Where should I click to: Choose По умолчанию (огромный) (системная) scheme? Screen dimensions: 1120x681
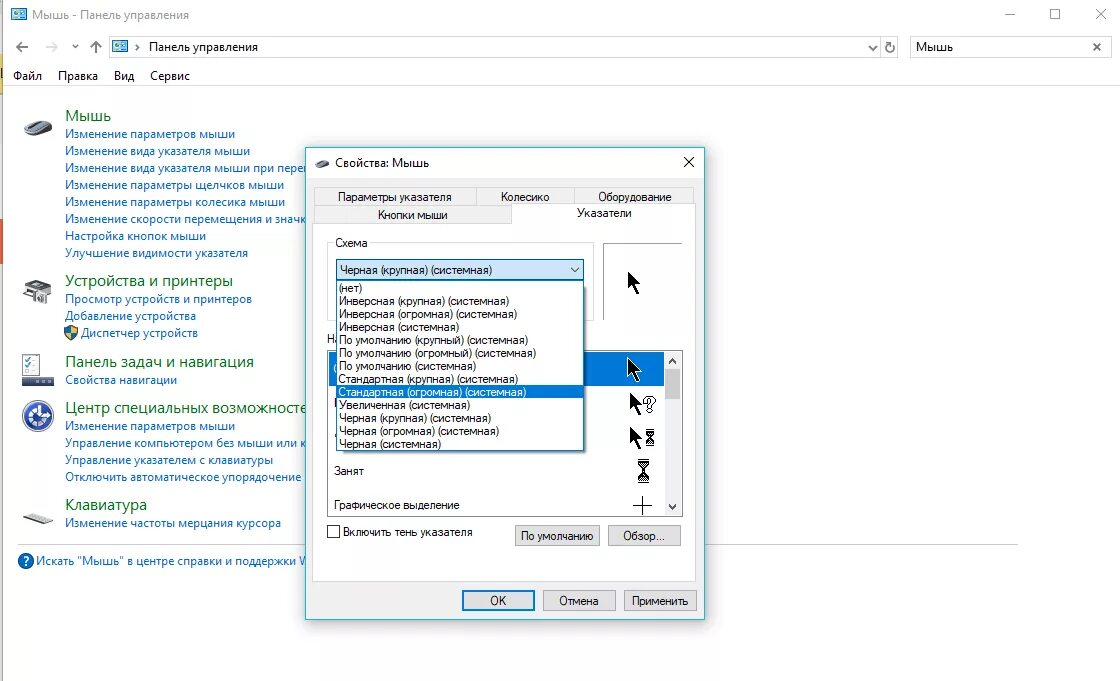pyautogui.click(x=459, y=353)
